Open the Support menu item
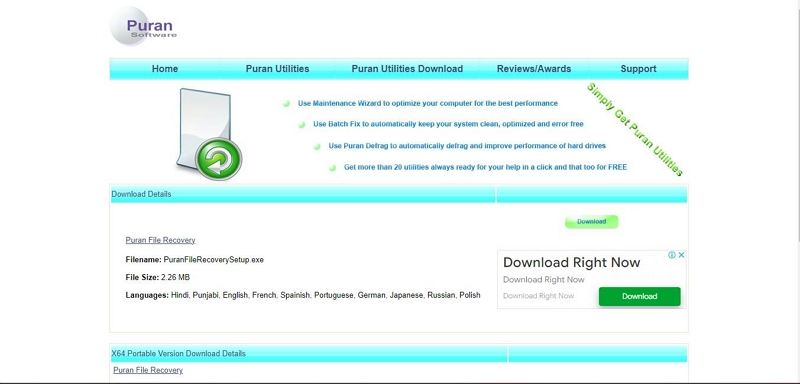 pos(638,69)
